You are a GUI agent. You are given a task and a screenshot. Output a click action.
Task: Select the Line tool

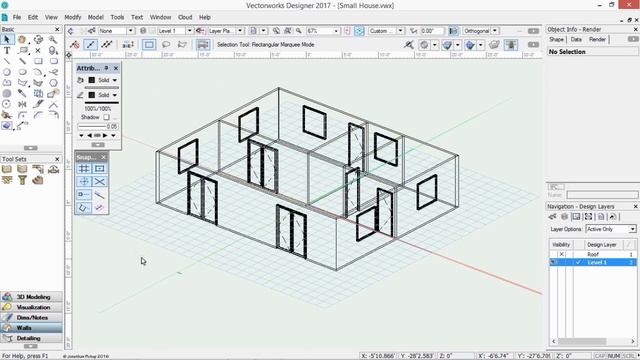(7, 61)
